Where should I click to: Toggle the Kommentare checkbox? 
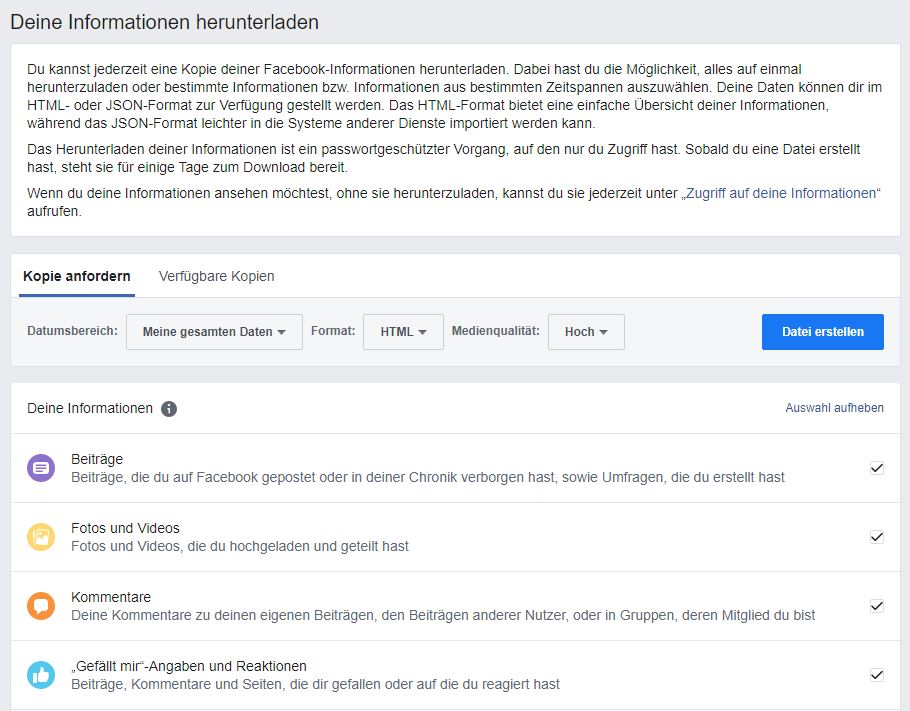(x=877, y=606)
